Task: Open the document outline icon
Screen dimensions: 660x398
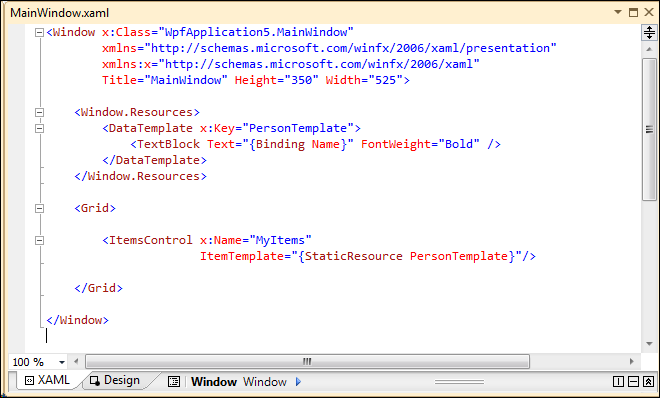Action: point(173,382)
